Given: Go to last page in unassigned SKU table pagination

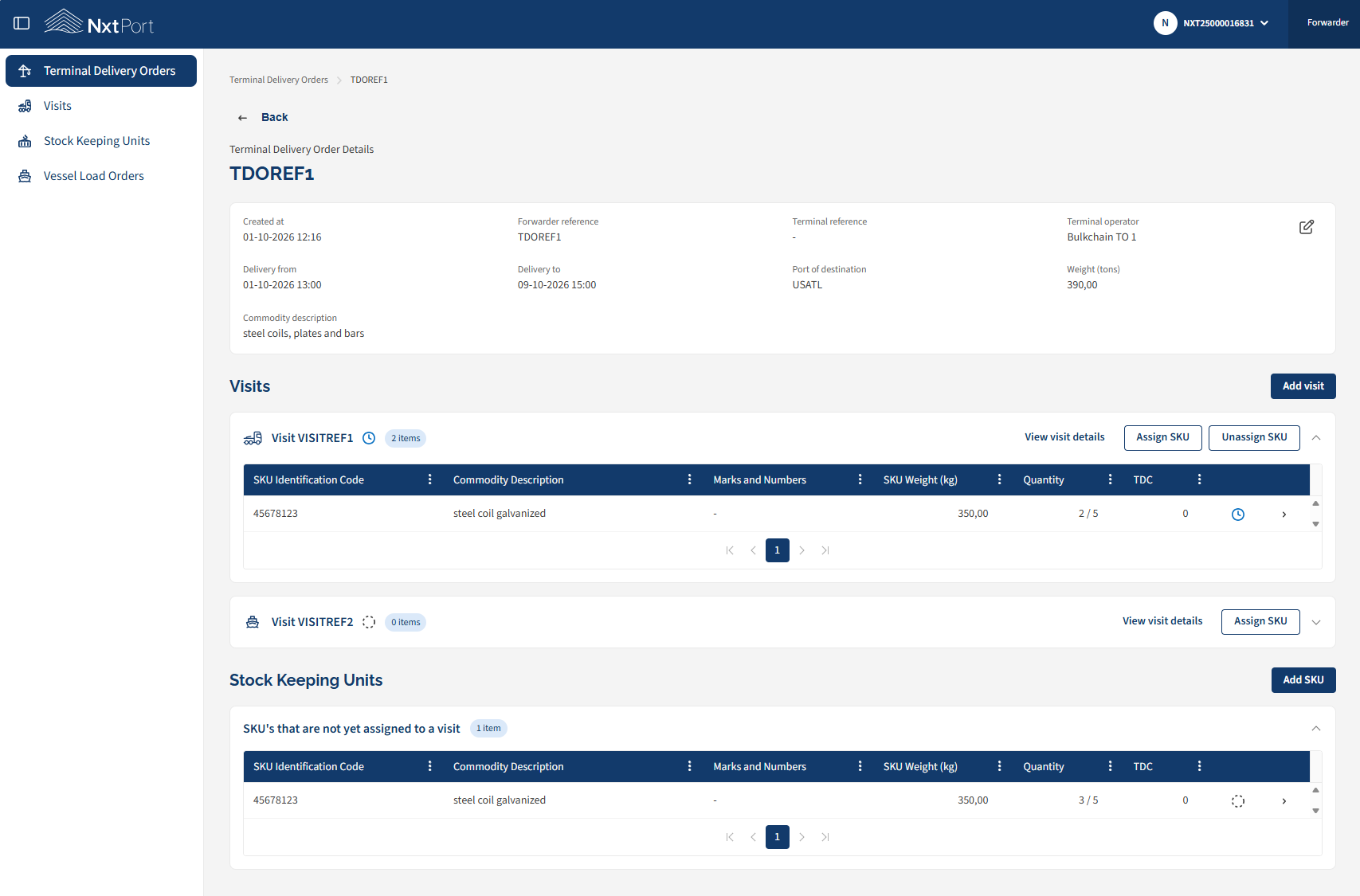Looking at the screenshot, I should point(825,837).
